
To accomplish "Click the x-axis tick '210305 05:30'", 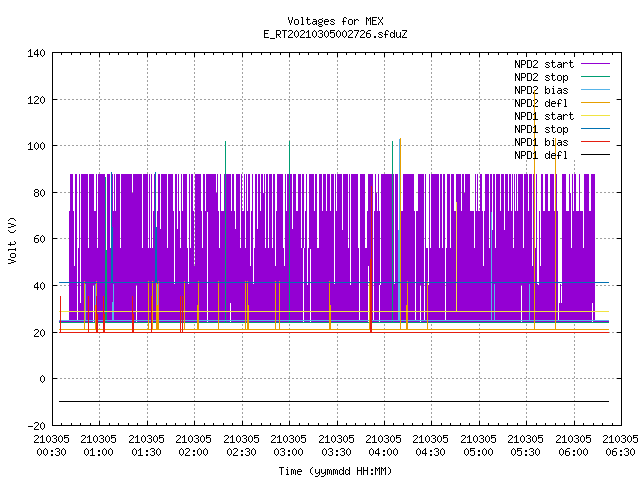I will click(525, 446).
